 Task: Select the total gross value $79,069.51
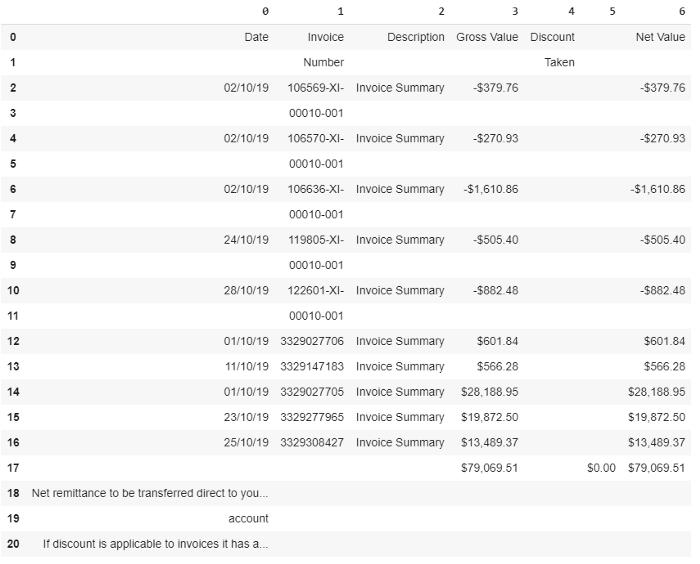point(489,468)
